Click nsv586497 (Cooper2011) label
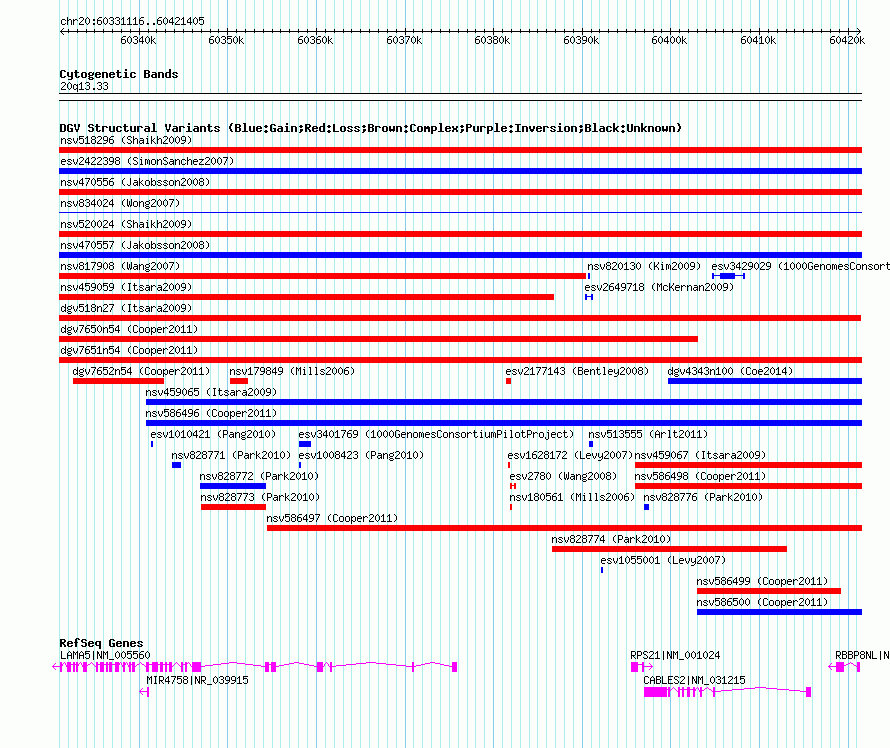This screenshot has height=748, width=890. pos(332,518)
